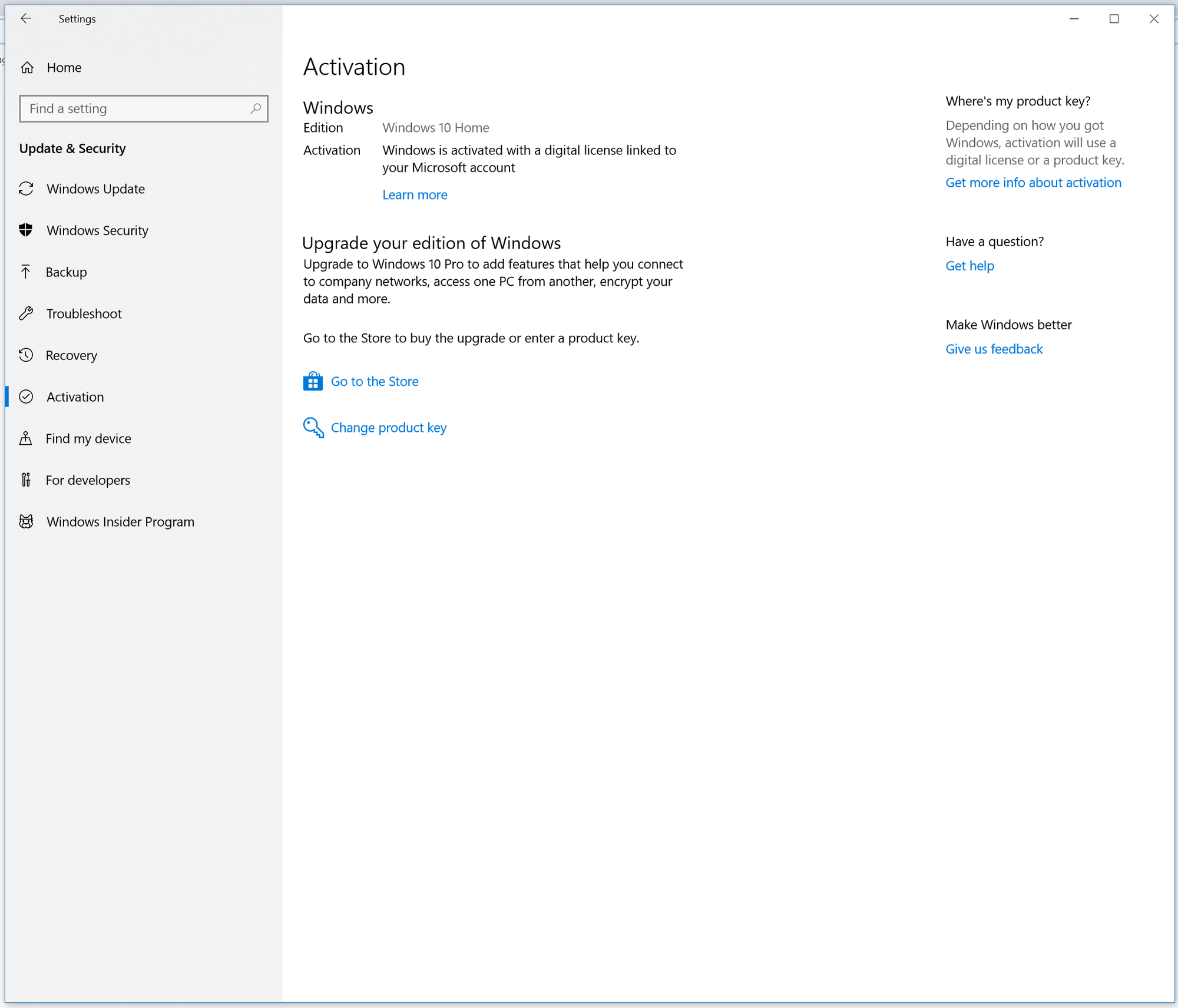Click the Backup icon
This screenshot has width=1178, height=1008.
tap(27, 271)
